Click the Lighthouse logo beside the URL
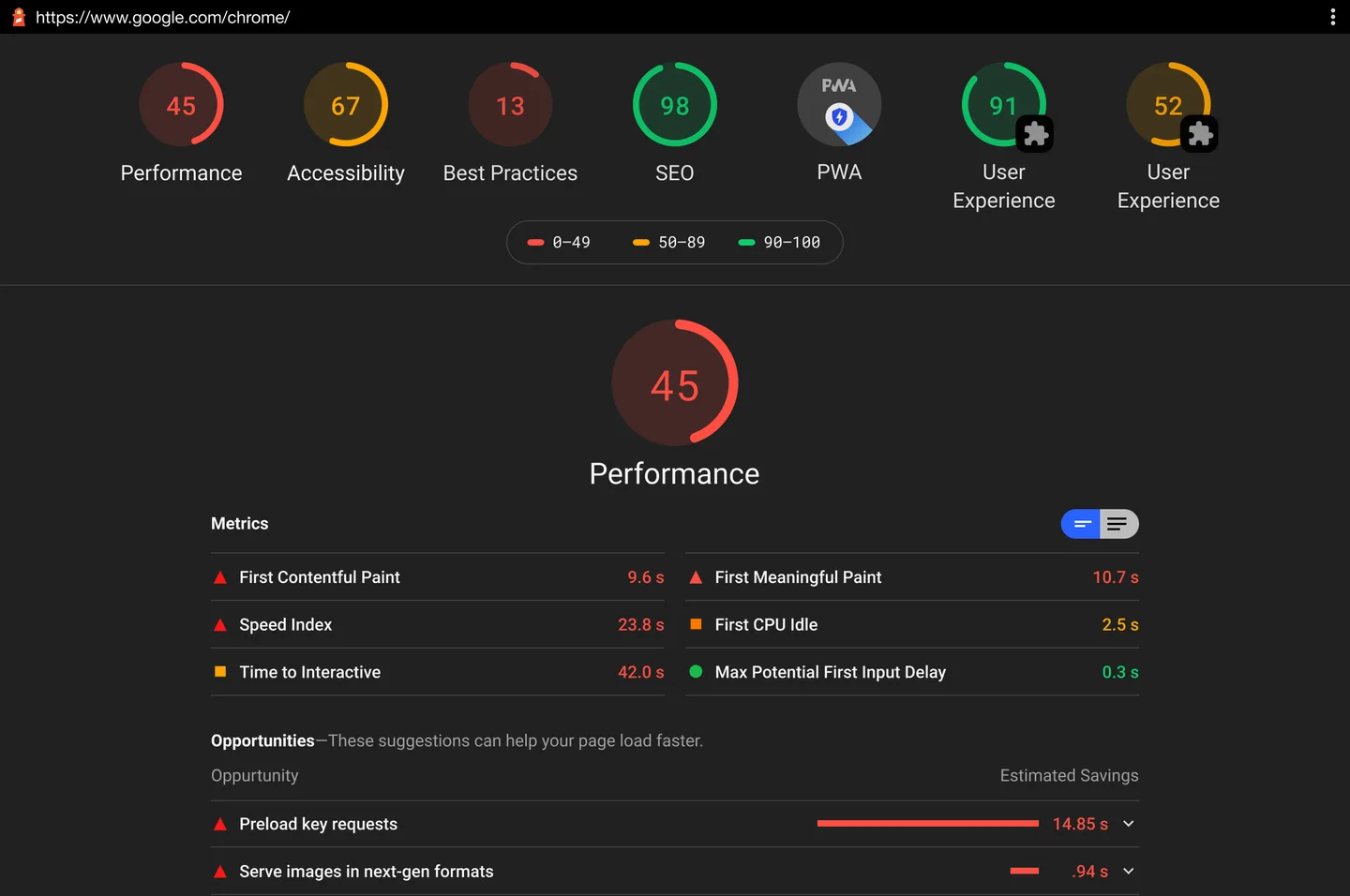 pos(18,17)
